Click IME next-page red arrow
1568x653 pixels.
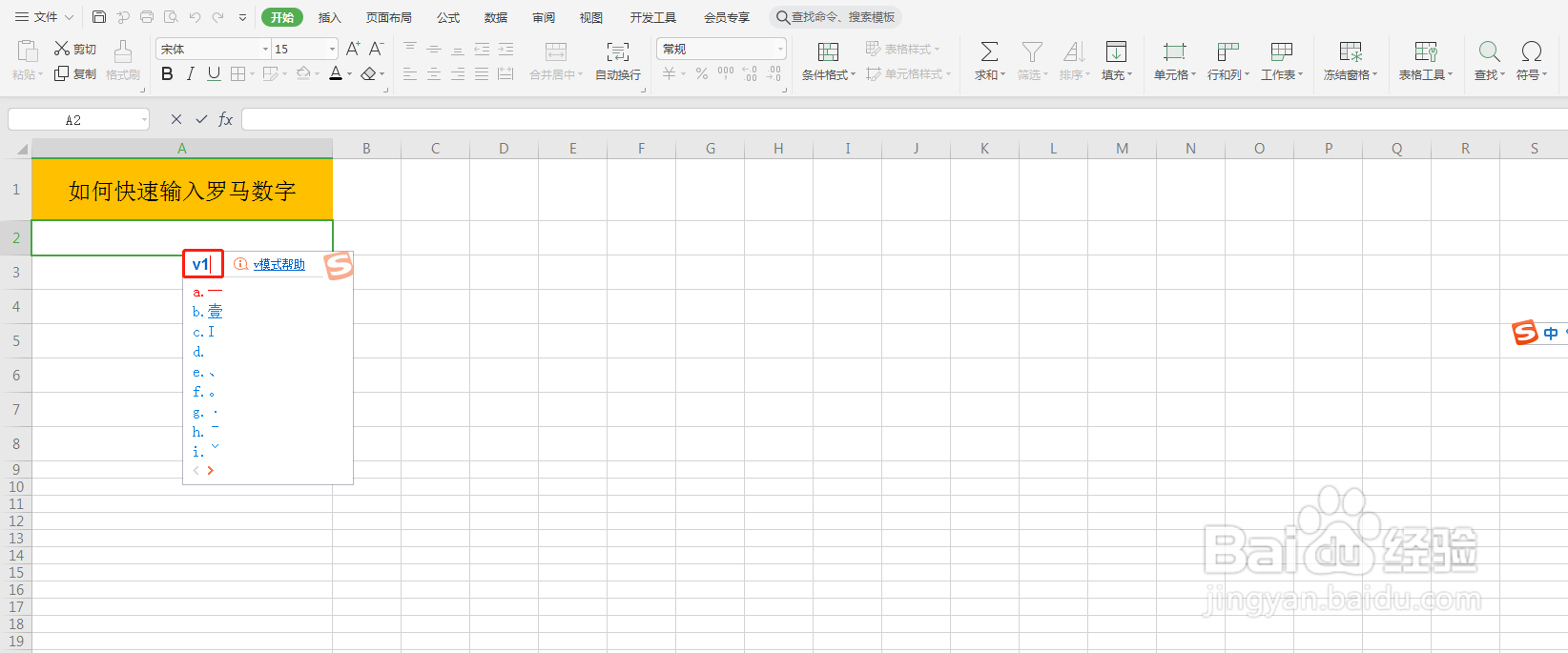pos(211,470)
